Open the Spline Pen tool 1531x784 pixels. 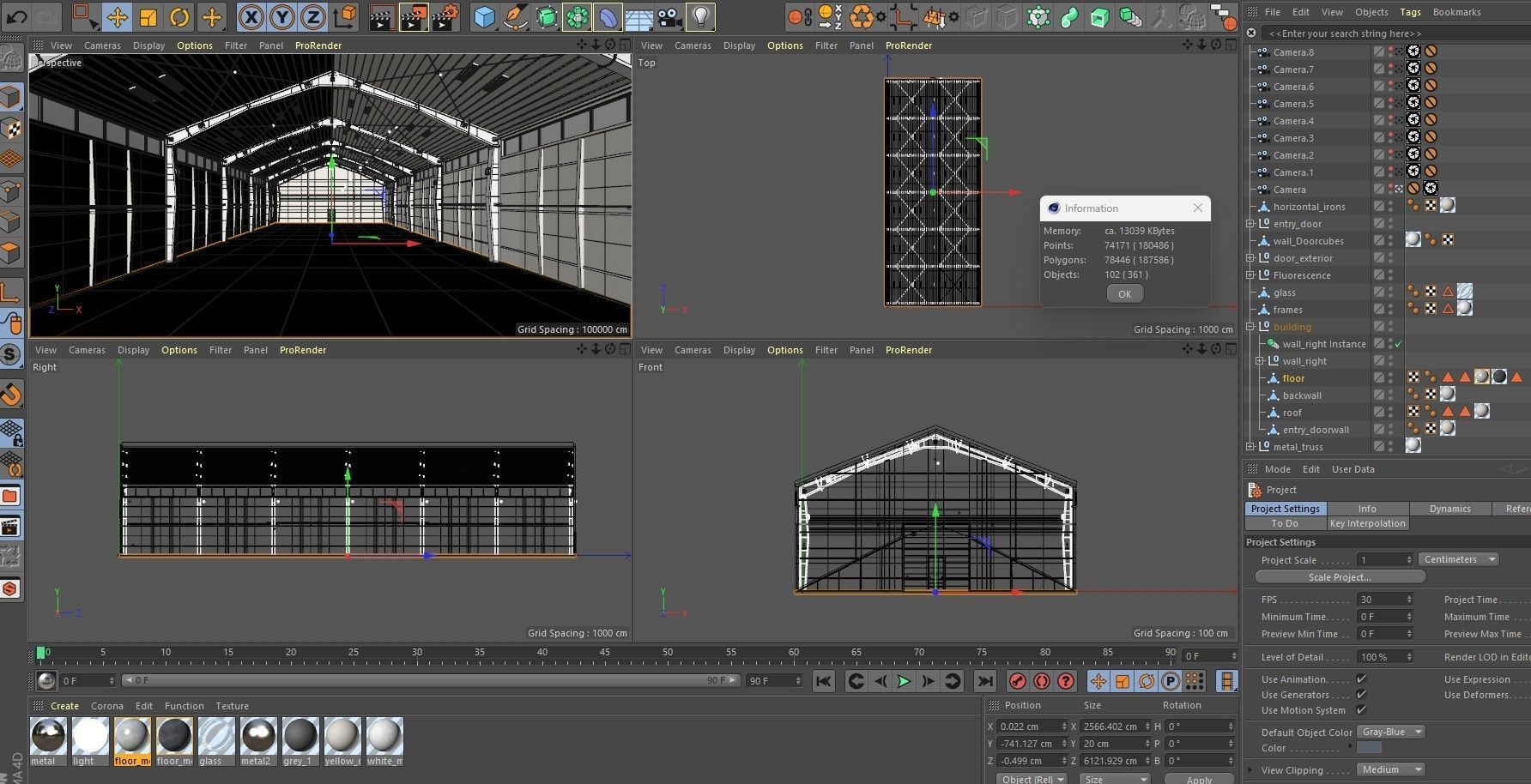(x=516, y=16)
